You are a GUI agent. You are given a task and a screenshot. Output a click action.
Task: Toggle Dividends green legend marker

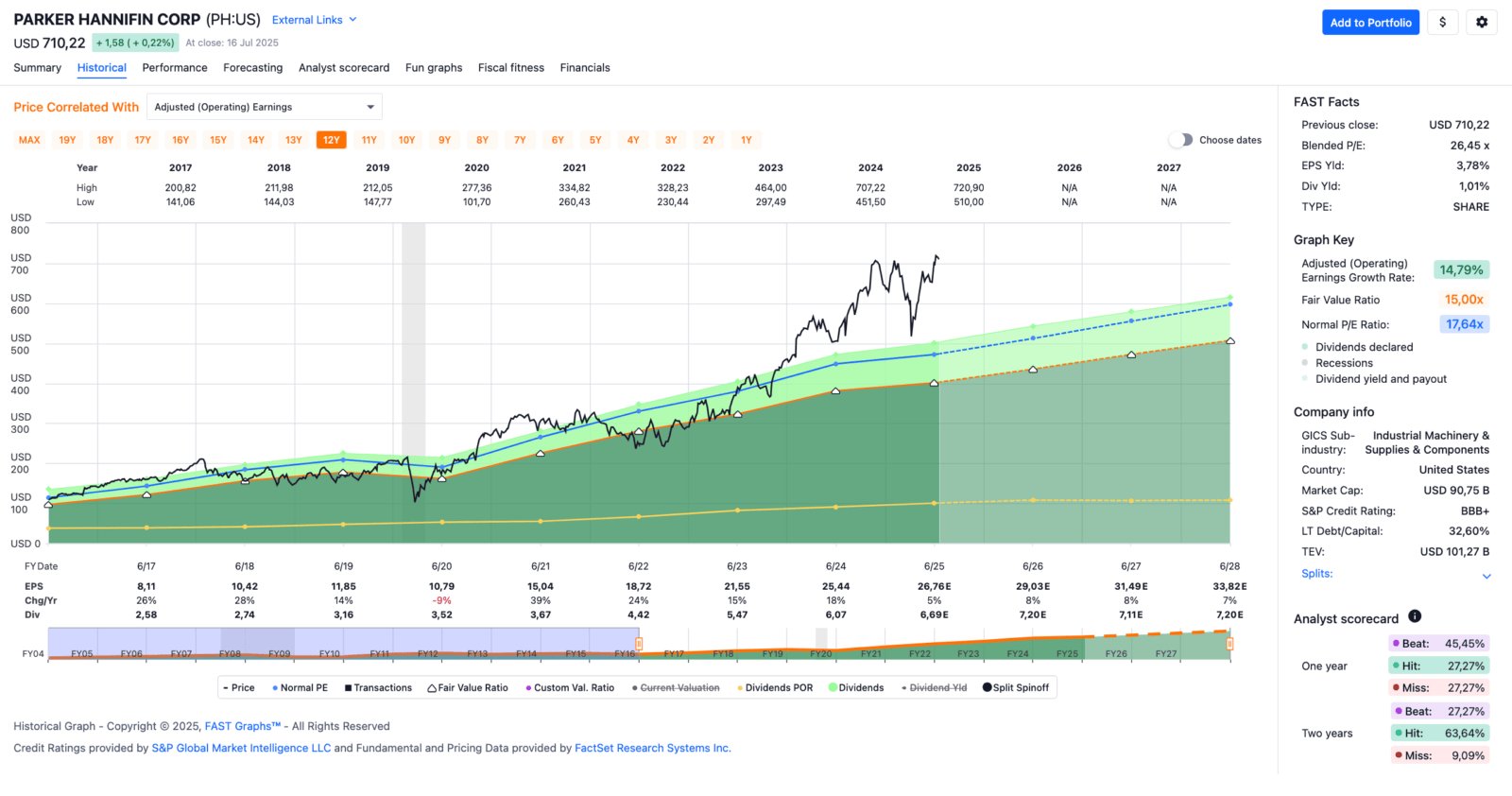[833, 688]
